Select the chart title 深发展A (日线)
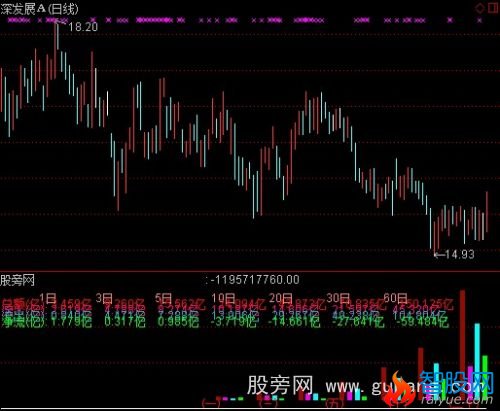 pos(39,9)
